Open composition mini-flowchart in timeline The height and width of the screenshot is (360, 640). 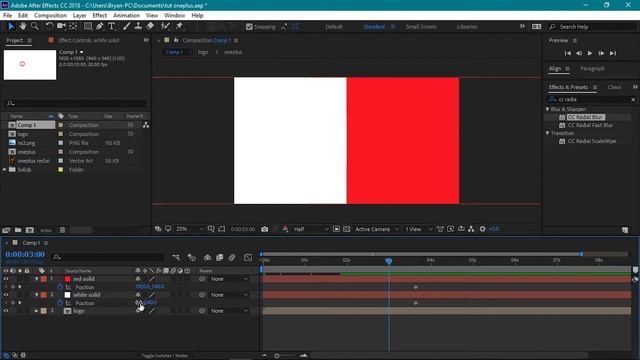point(176,258)
